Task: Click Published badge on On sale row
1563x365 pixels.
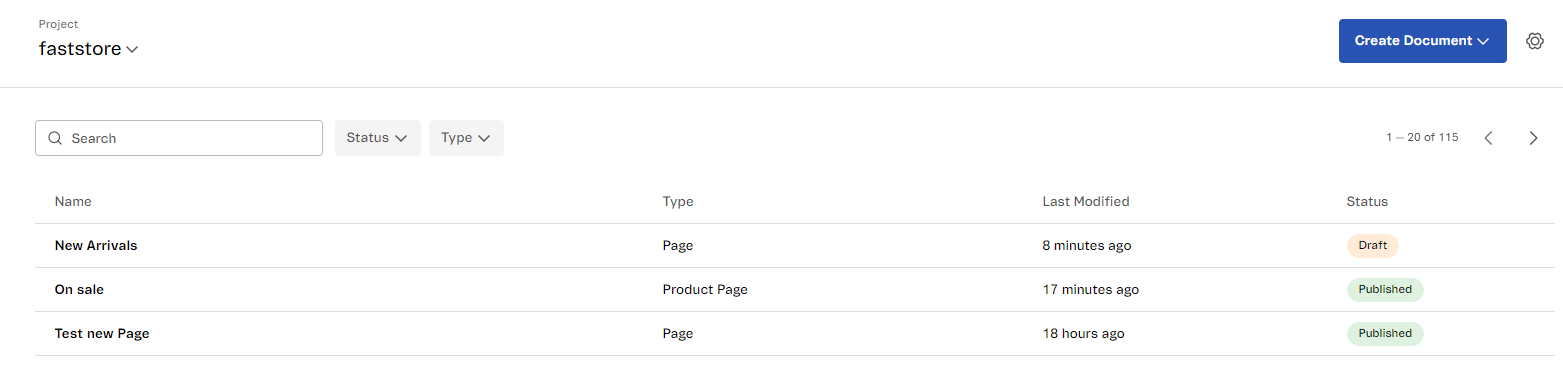Action: coord(1385,289)
